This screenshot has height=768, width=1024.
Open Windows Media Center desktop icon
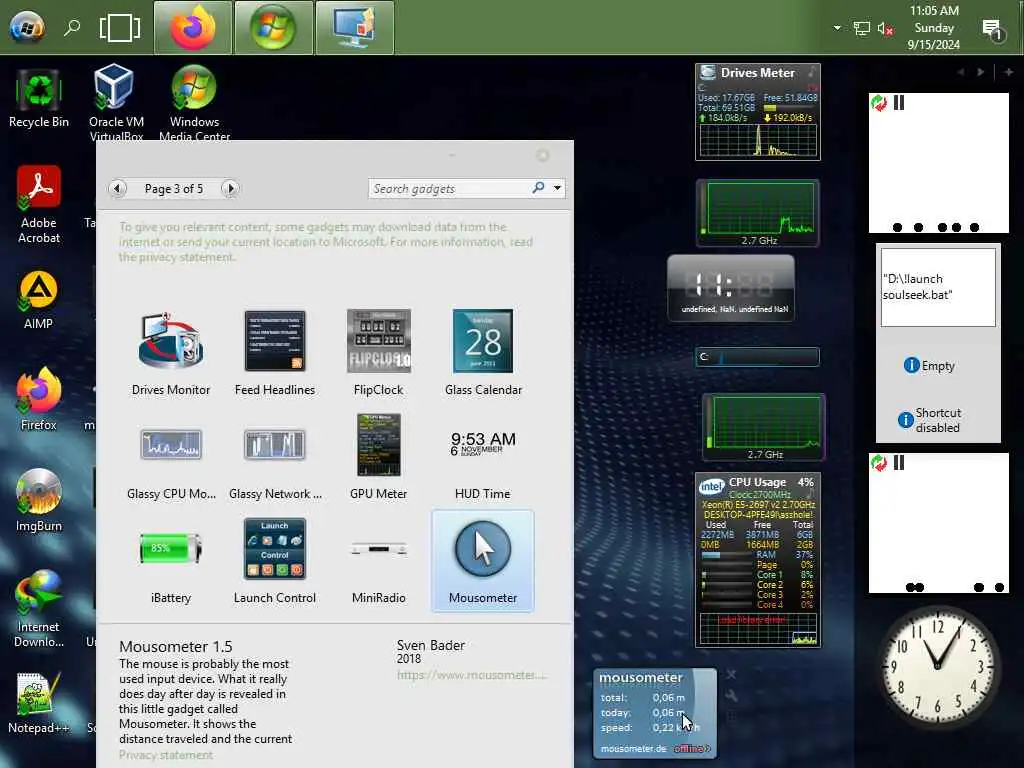[x=194, y=102]
